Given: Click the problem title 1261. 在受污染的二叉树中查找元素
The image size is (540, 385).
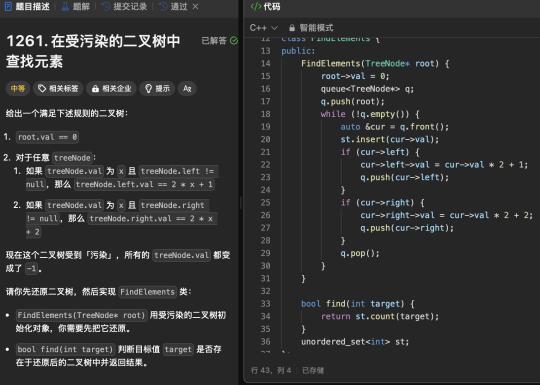Looking at the screenshot, I should click(93, 51).
